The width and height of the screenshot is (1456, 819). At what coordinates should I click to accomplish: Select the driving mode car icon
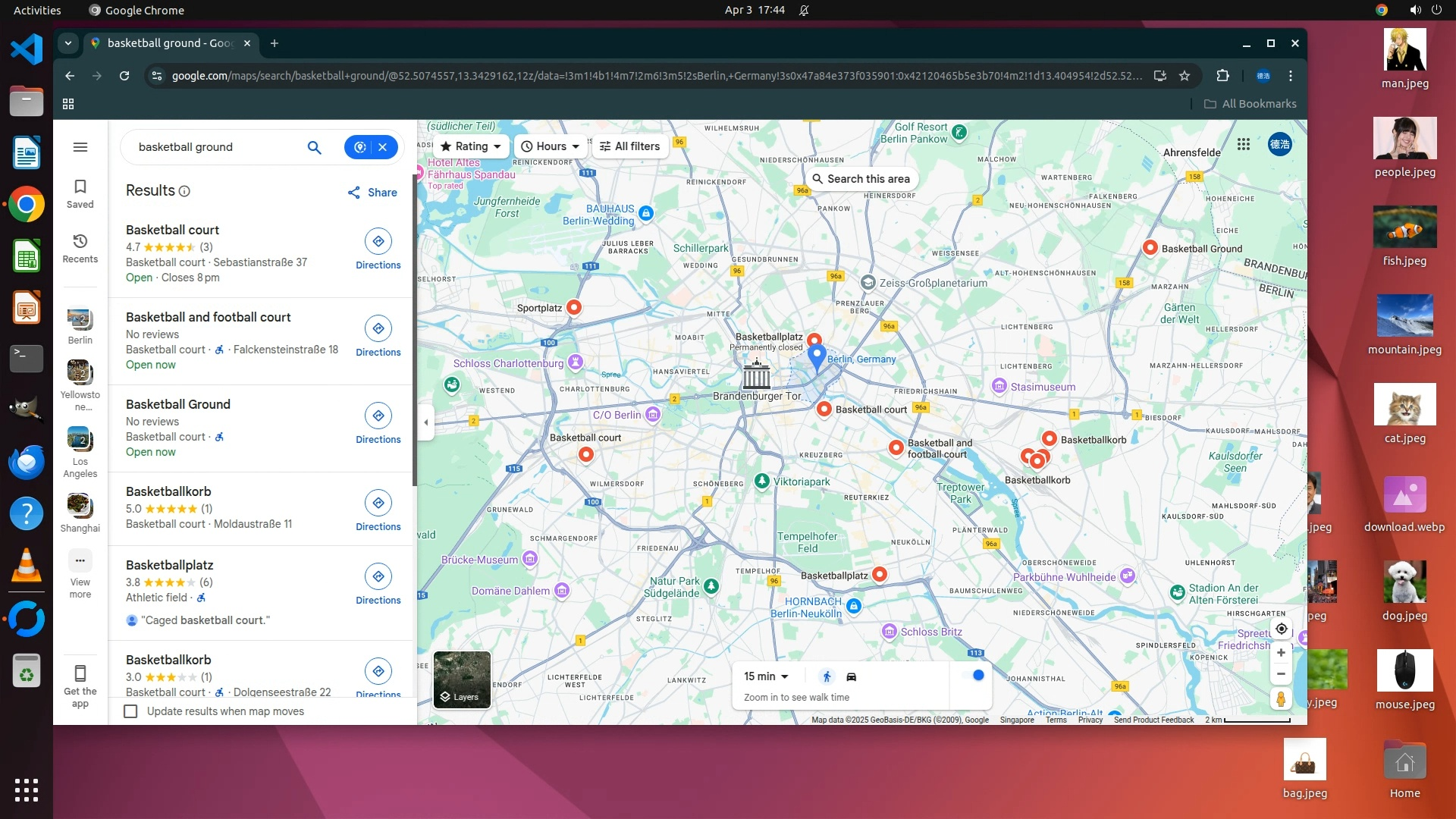(852, 676)
